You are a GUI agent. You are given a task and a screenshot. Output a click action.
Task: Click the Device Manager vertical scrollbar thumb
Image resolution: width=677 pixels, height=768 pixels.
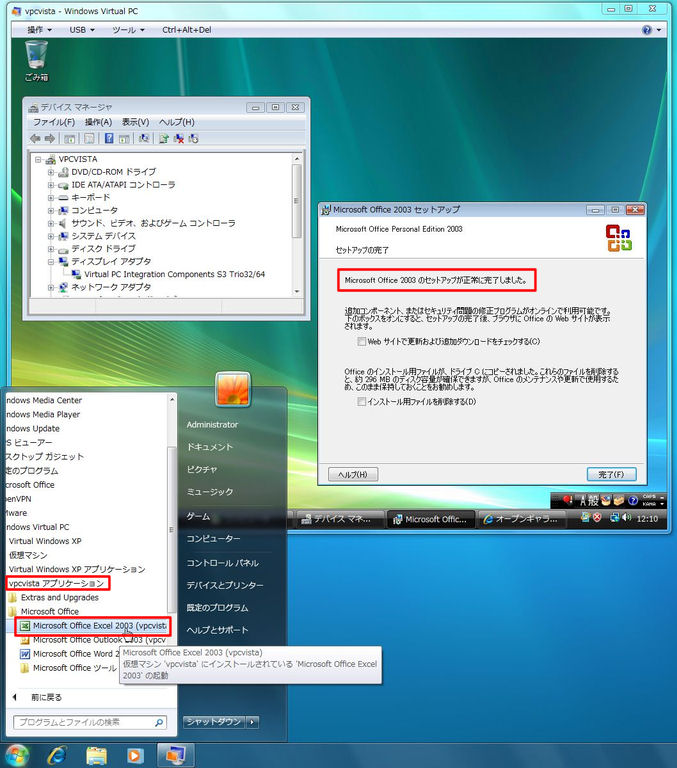(296, 202)
